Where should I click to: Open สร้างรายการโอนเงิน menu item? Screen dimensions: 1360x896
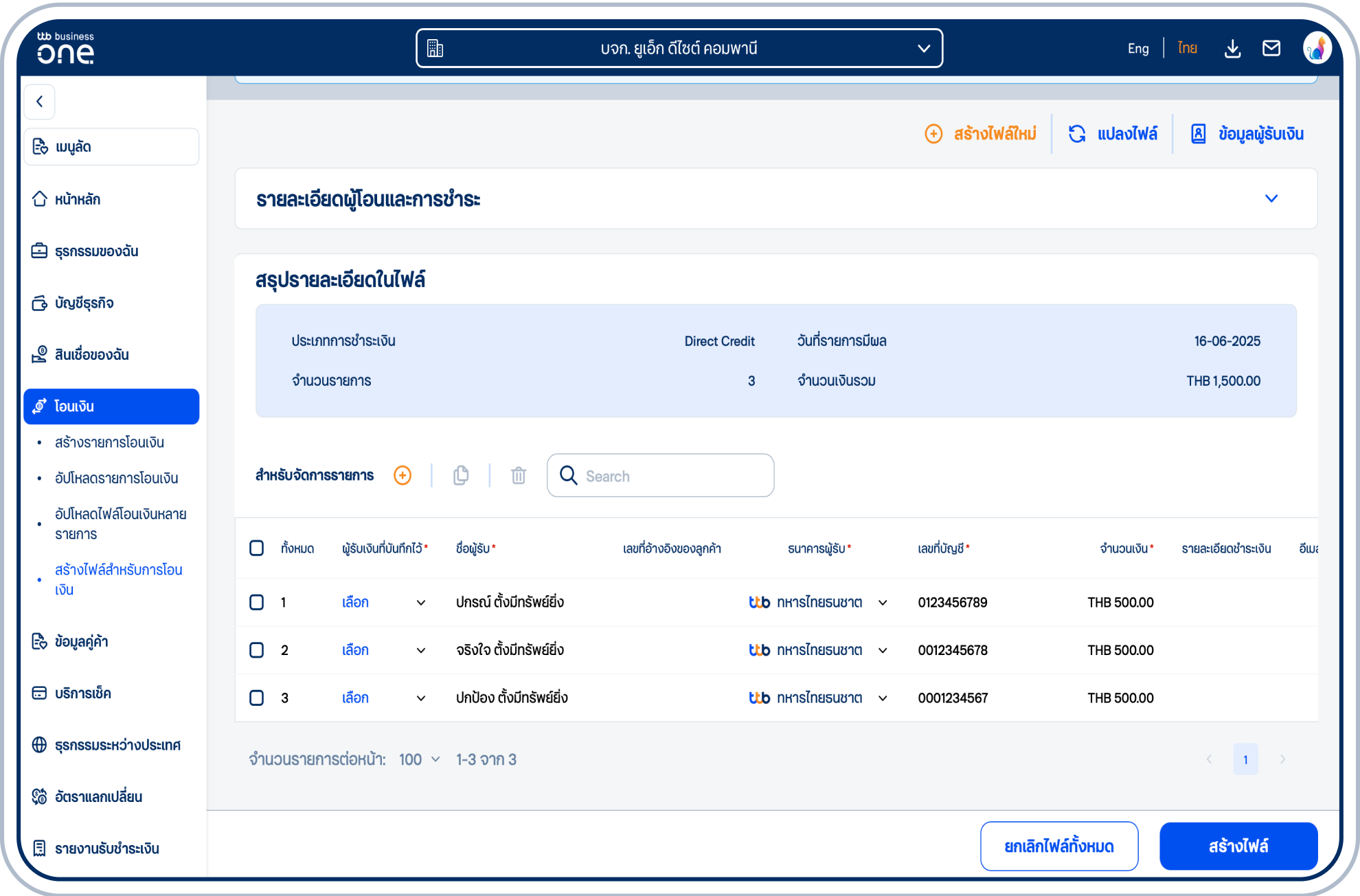coord(110,442)
